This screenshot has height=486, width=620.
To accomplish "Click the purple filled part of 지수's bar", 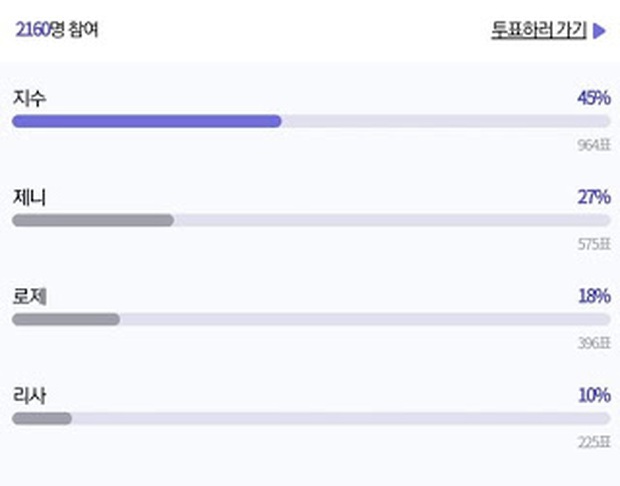I will 146,121.
